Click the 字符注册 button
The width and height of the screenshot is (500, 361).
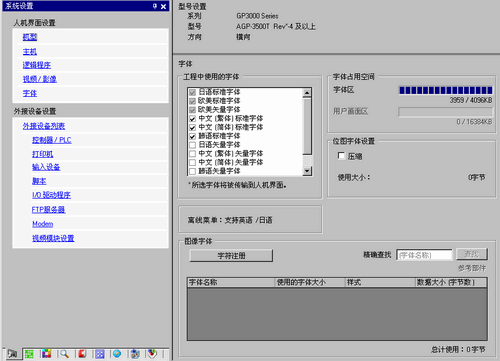point(231,256)
